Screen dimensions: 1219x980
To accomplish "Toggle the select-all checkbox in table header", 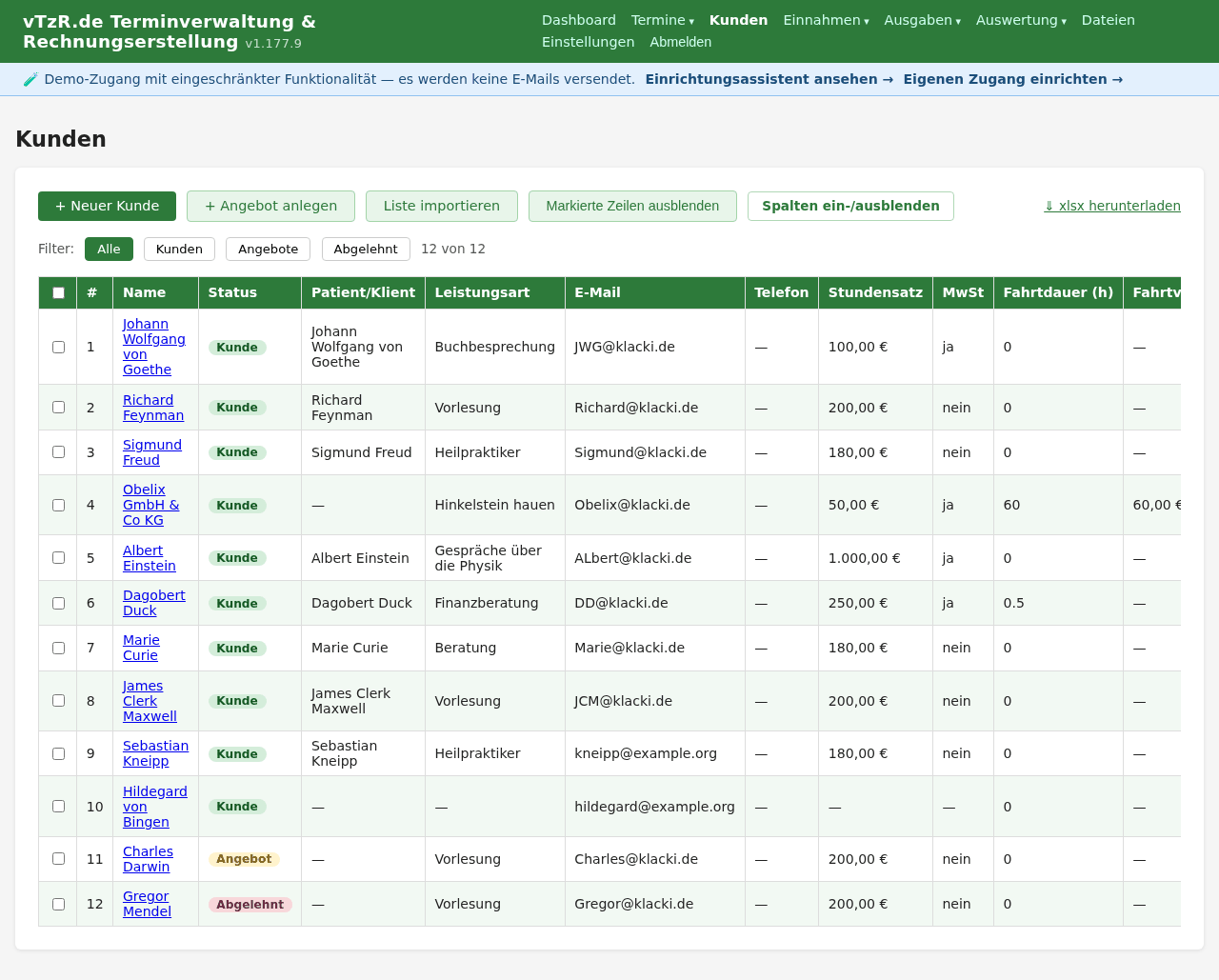I will (x=58, y=292).
